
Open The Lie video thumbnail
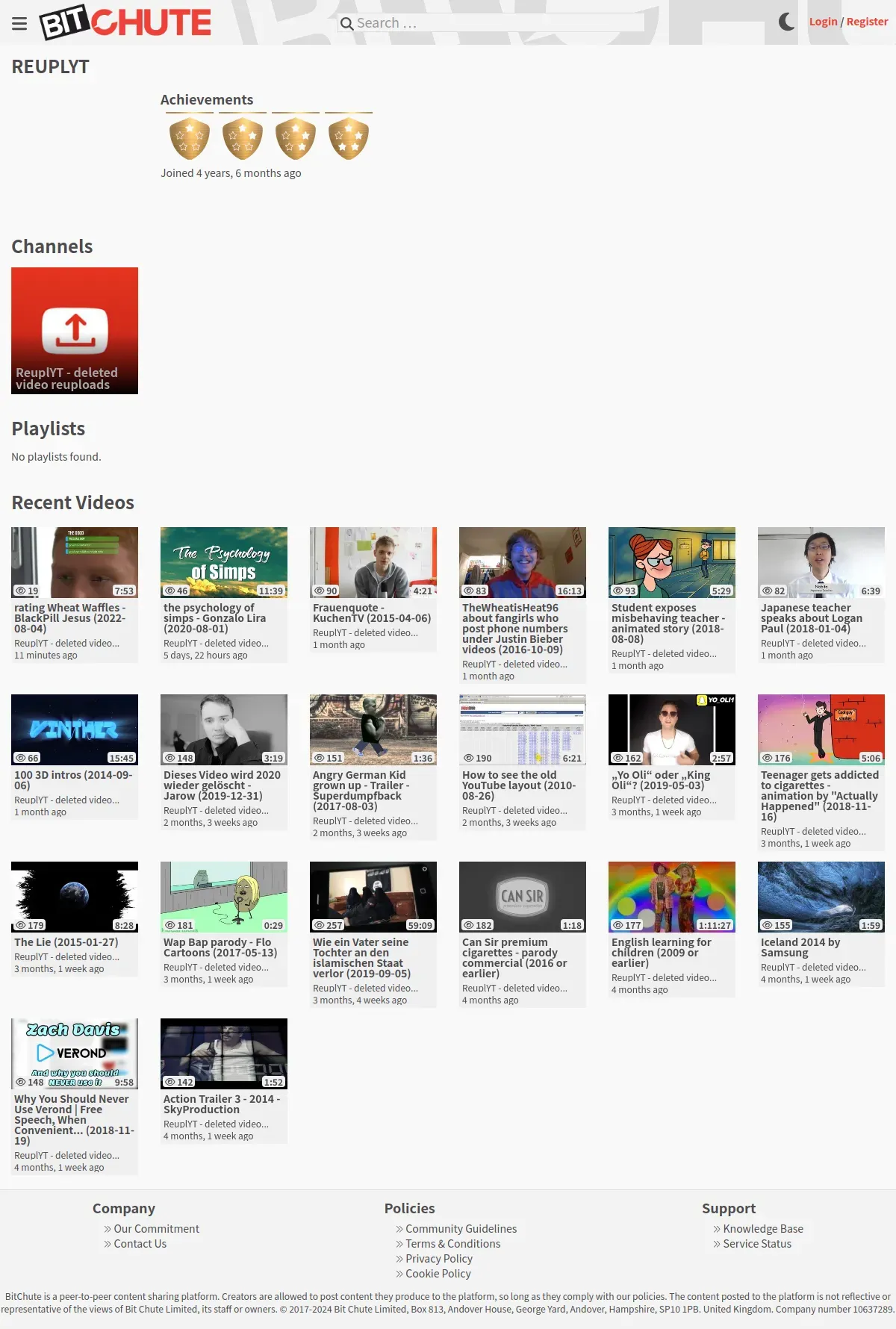pyautogui.click(x=75, y=897)
